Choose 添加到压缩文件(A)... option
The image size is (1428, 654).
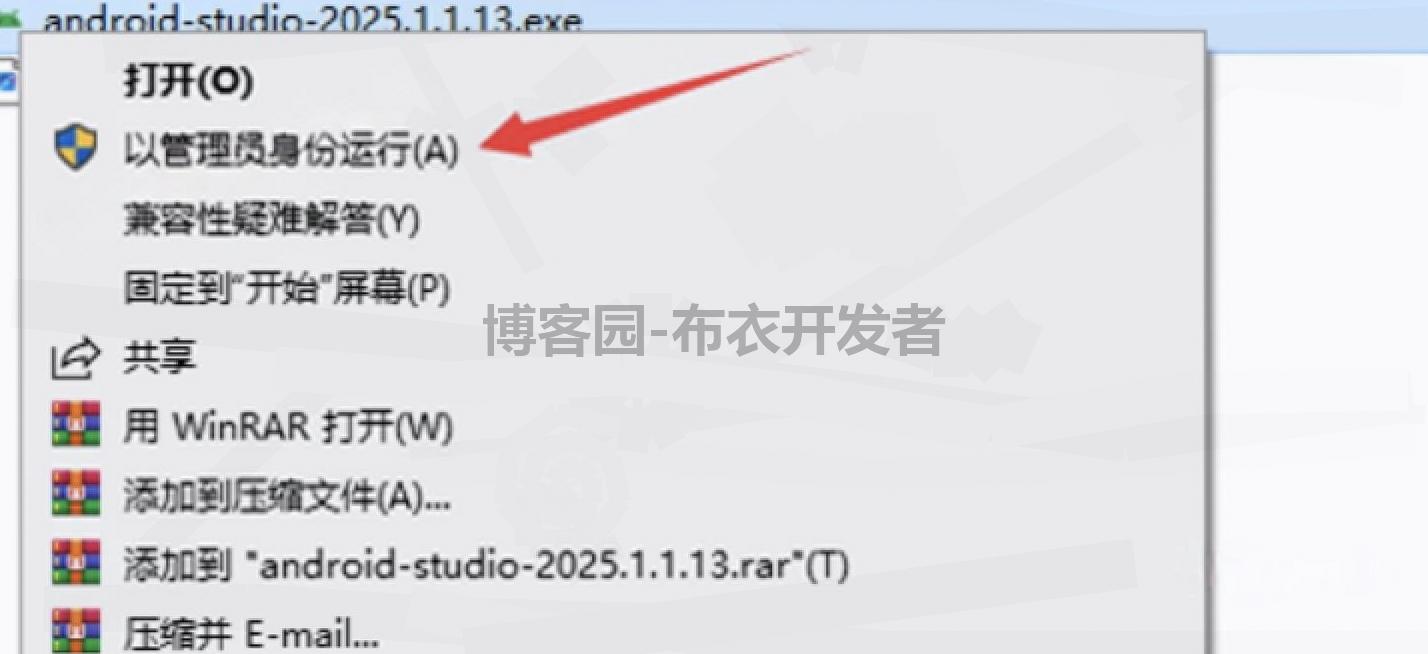coord(287,495)
